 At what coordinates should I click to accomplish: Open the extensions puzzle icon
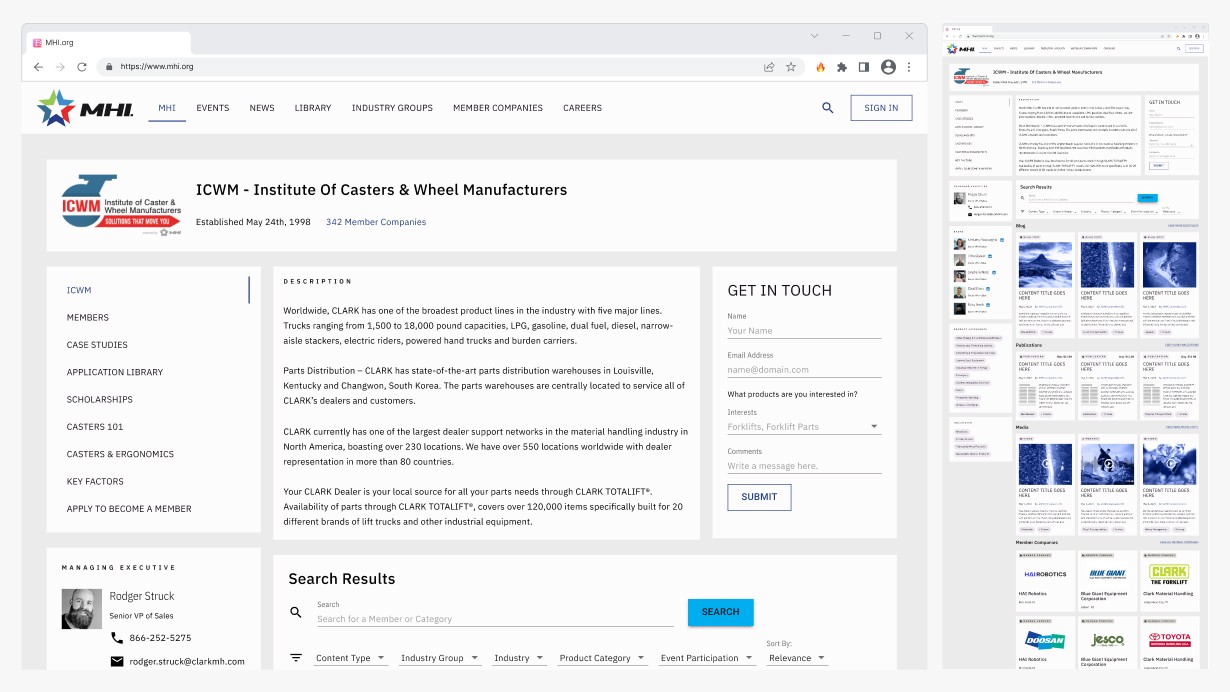(842, 67)
